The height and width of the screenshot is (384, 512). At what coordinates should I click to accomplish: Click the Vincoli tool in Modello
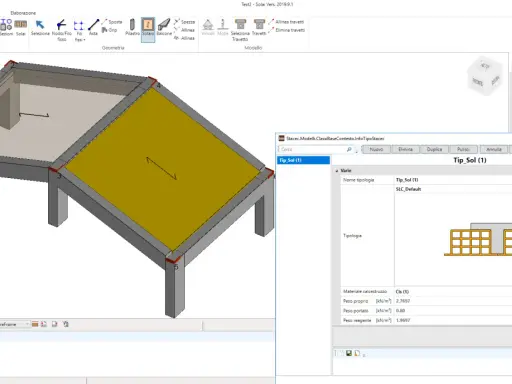tap(208, 27)
